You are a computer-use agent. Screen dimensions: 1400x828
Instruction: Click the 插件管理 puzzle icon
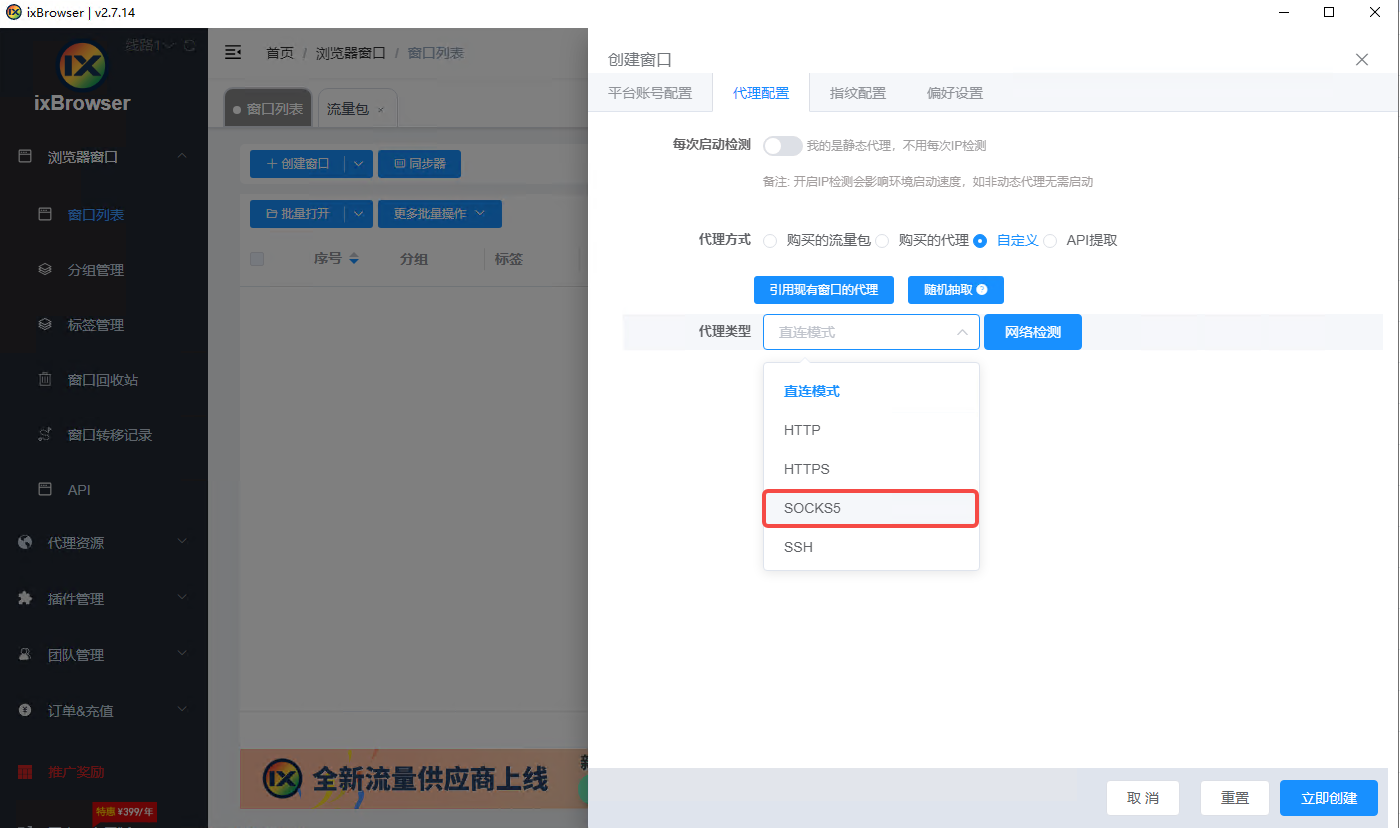pos(26,598)
